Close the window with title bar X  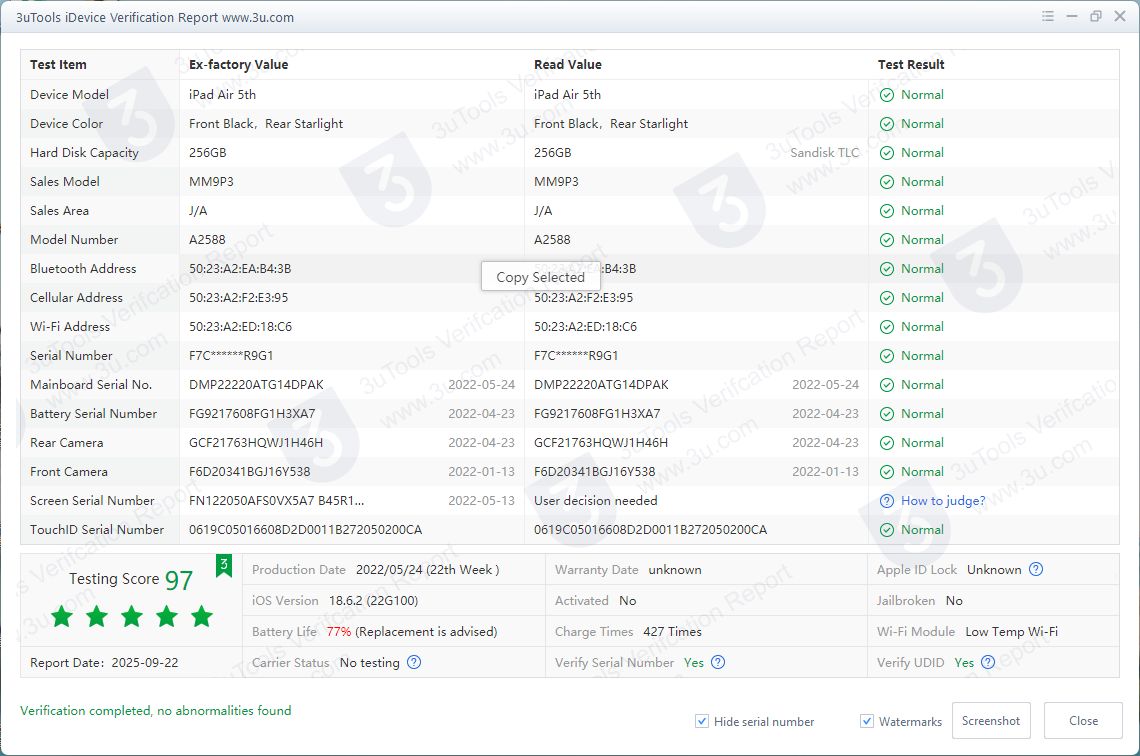coord(1120,16)
